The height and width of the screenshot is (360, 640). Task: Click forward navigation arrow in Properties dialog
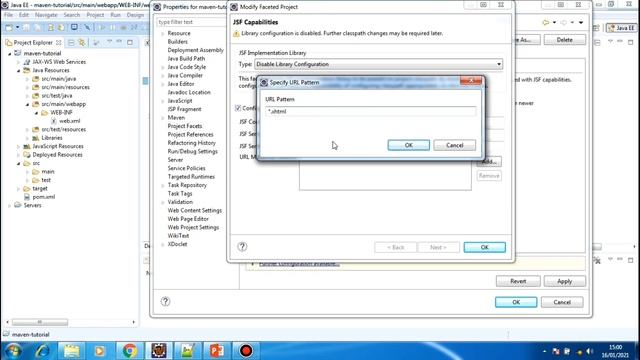pyautogui.click(x=564, y=22)
